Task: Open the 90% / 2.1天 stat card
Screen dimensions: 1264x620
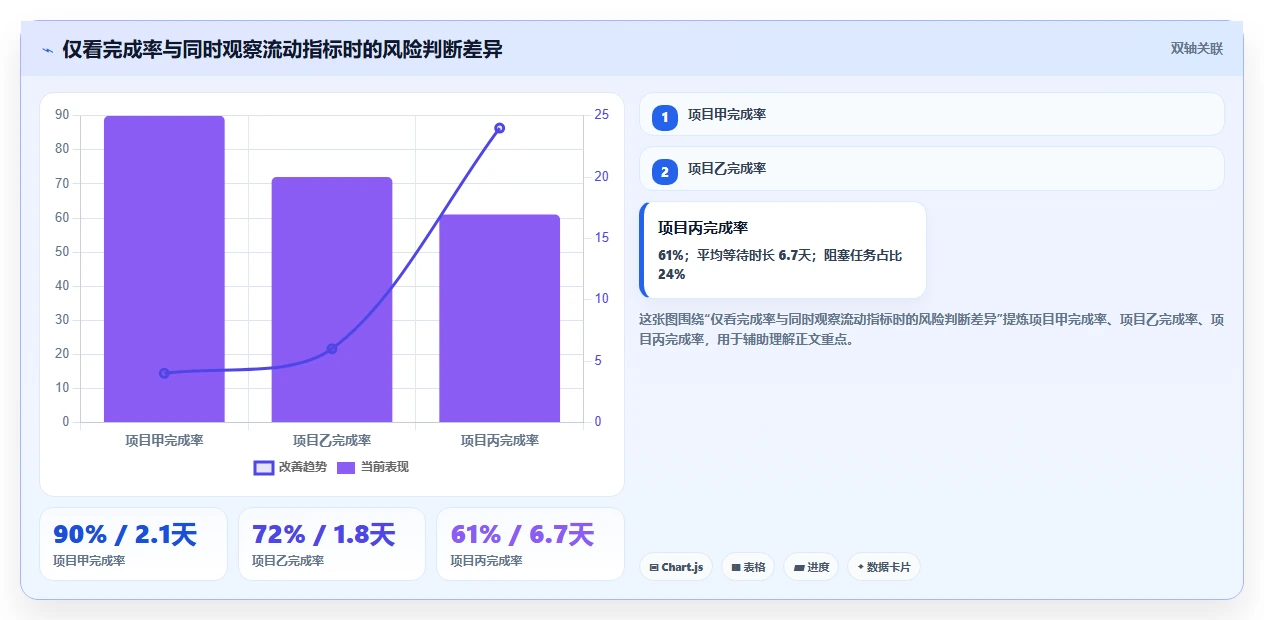Action: (x=133, y=544)
